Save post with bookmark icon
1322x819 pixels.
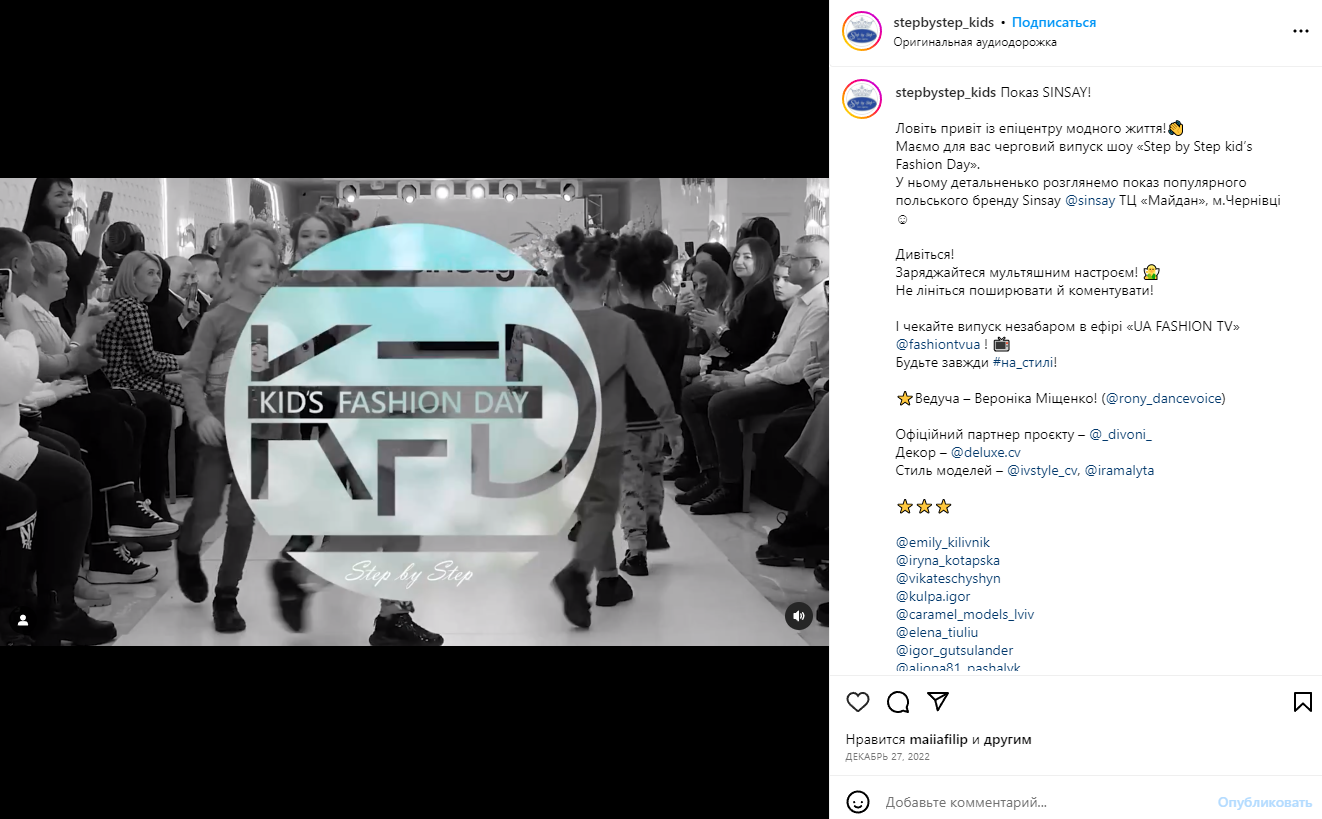(1302, 702)
